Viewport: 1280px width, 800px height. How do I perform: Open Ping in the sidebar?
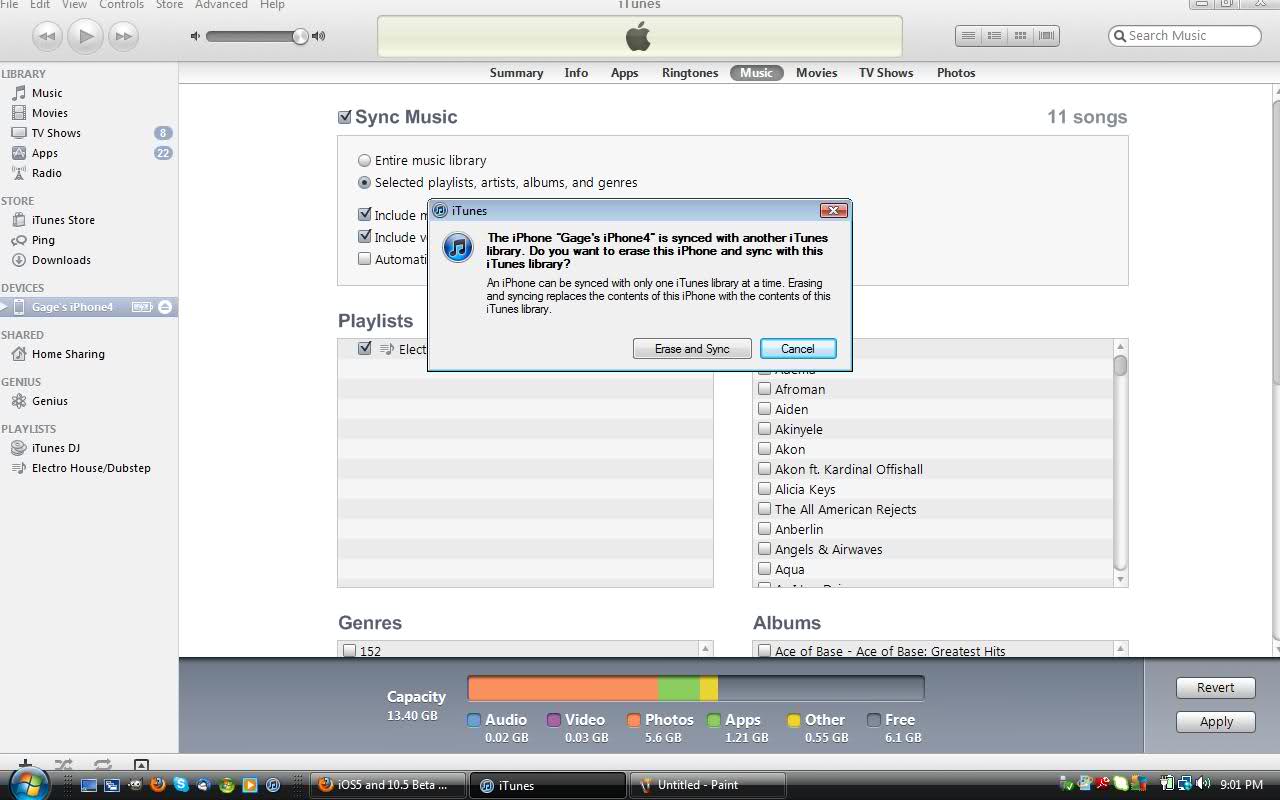point(43,240)
